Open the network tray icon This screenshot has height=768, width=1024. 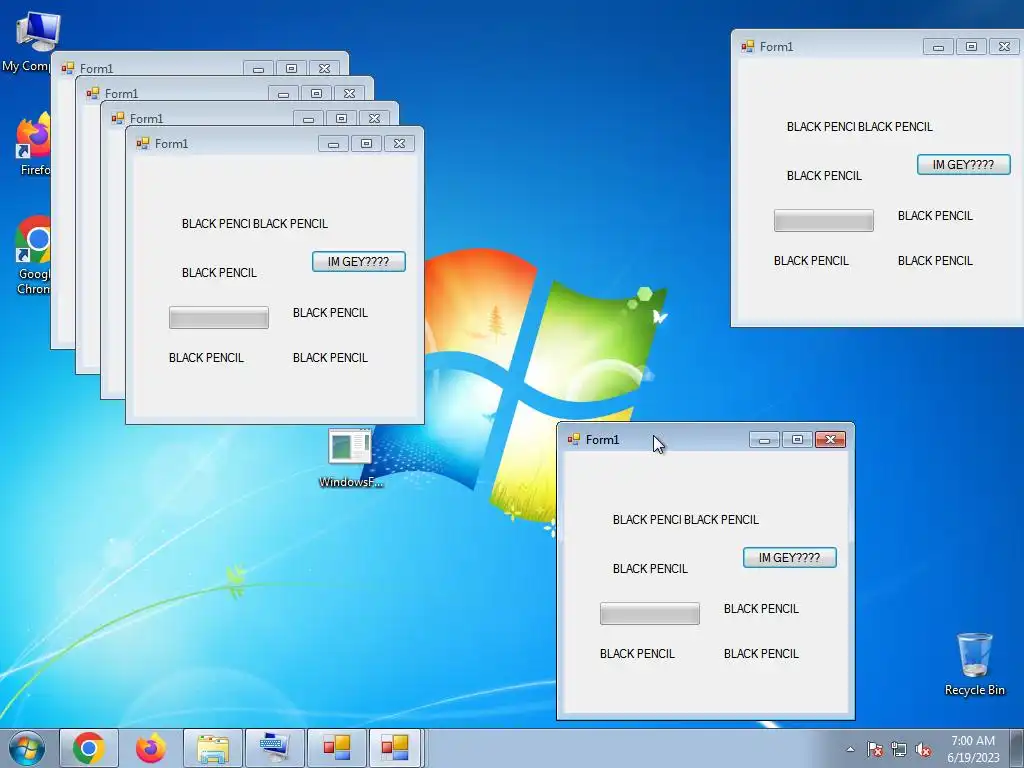tap(899, 750)
